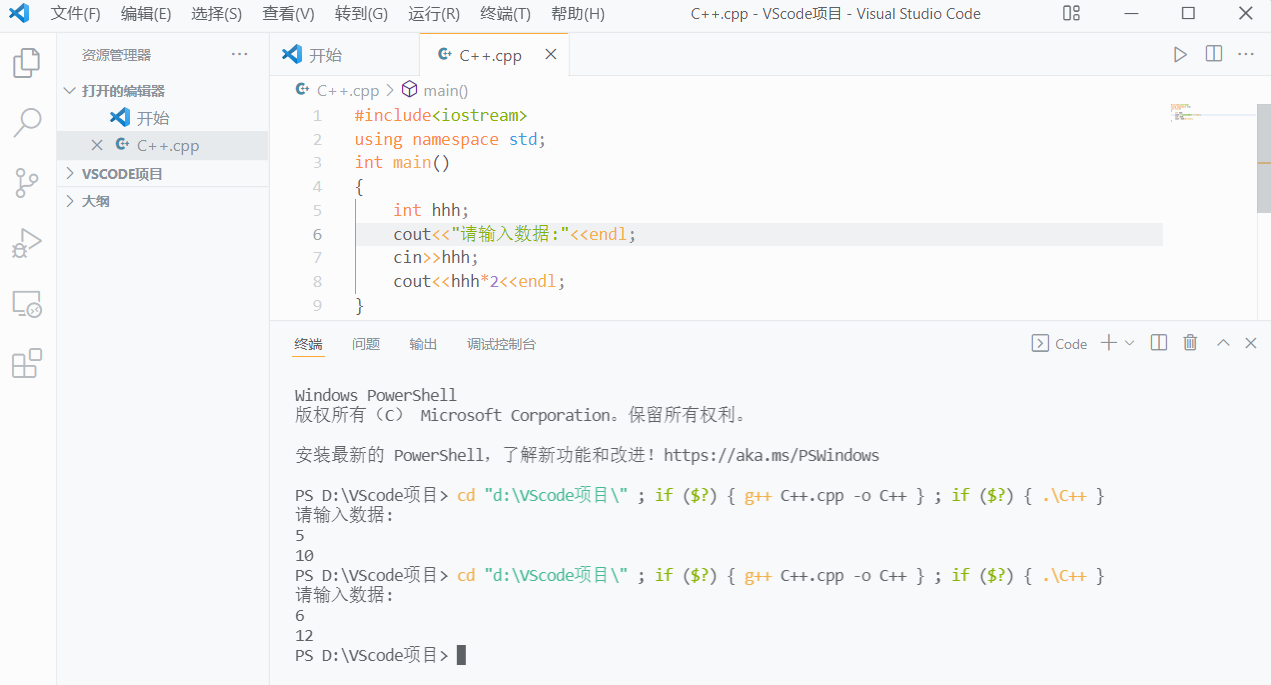Click the Explorer more actions ellipsis

239,53
